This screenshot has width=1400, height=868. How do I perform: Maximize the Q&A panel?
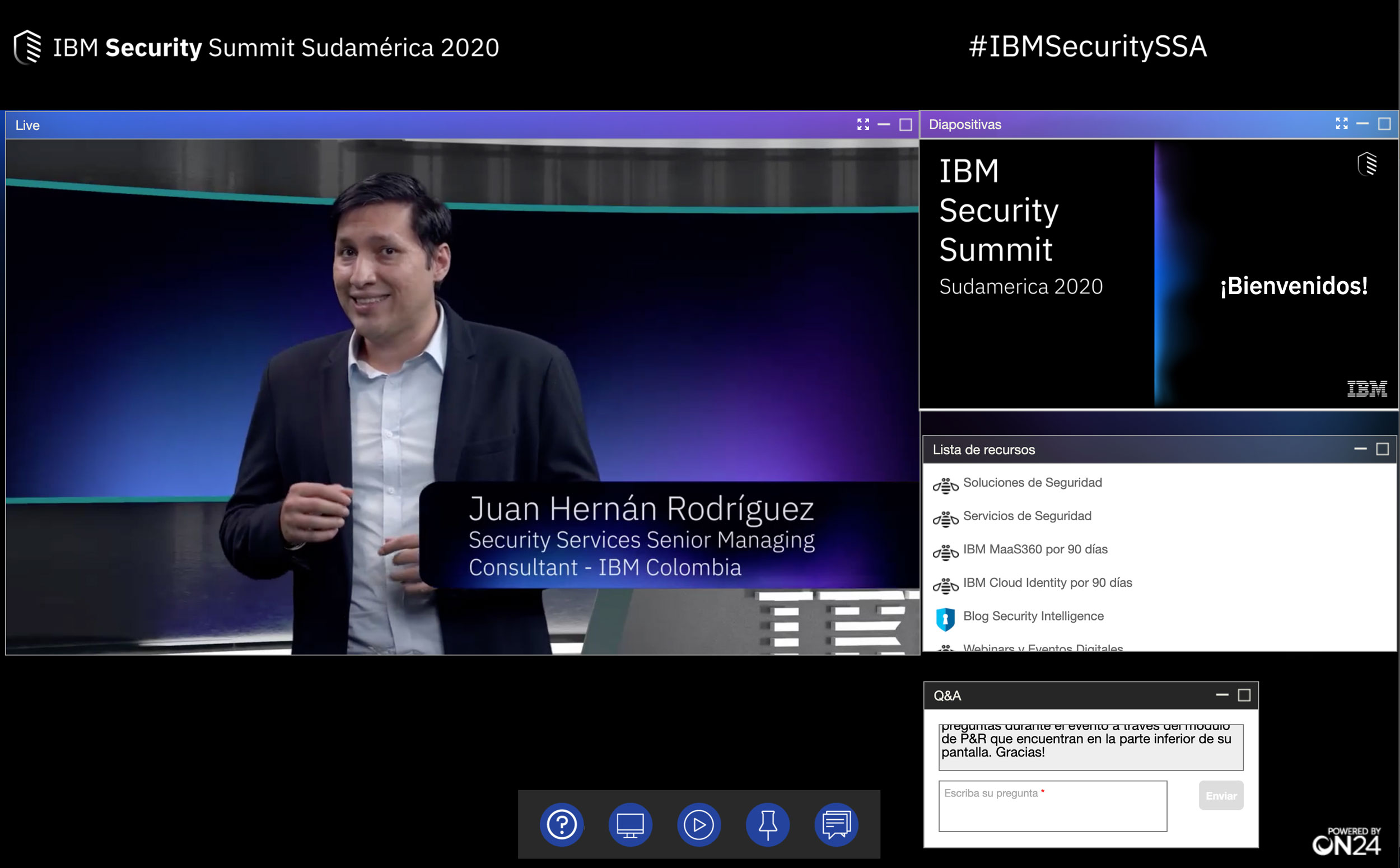tap(1243, 695)
